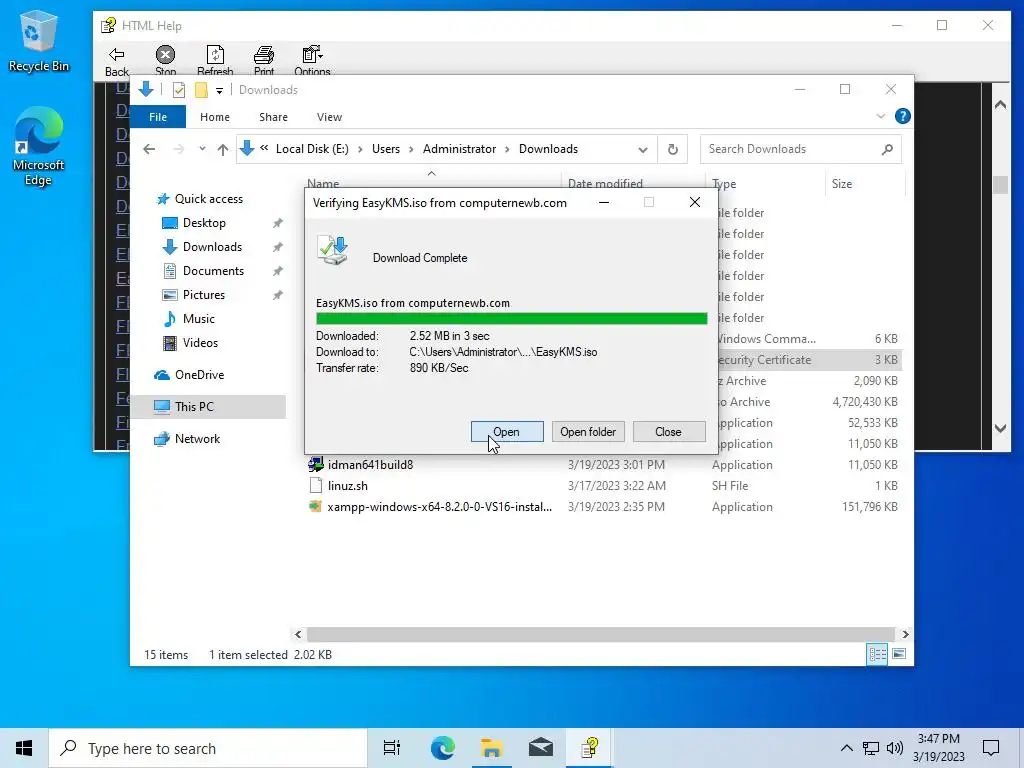The image size is (1024, 768).
Task: Refresh the Downloads folder view
Action: [x=673, y=150]
